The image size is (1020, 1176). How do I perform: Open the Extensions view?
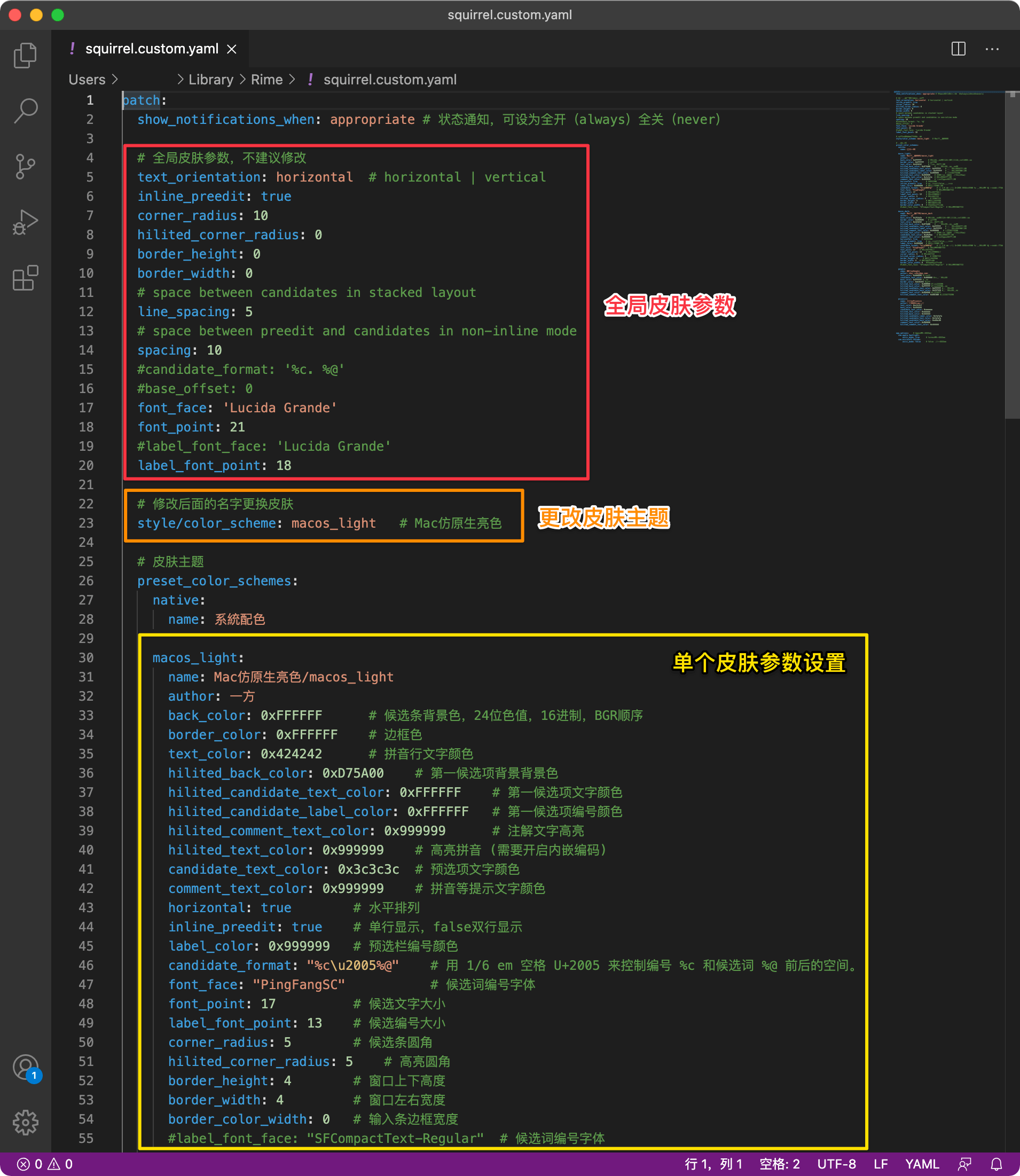(25, 278)
